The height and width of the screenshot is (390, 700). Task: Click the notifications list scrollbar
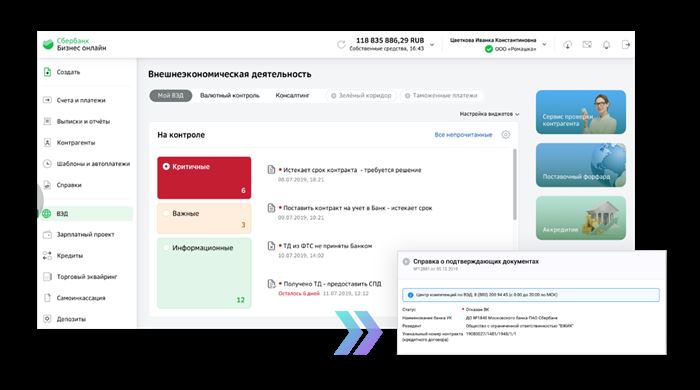515,184
